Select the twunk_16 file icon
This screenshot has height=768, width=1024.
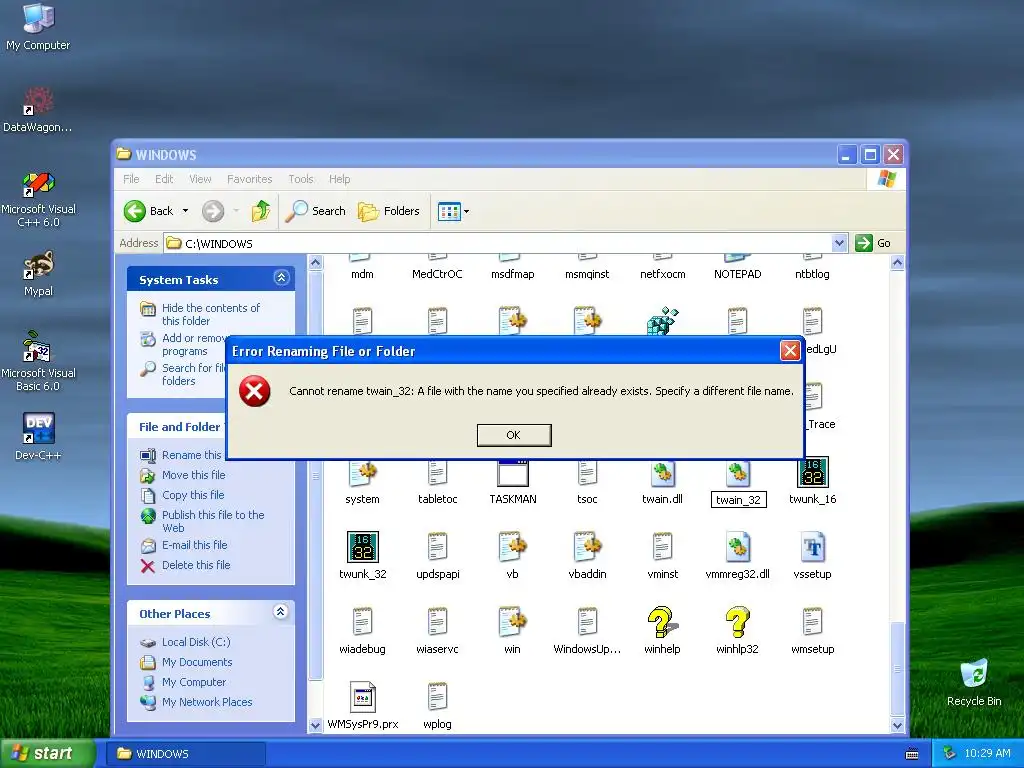tap(812, 481)
